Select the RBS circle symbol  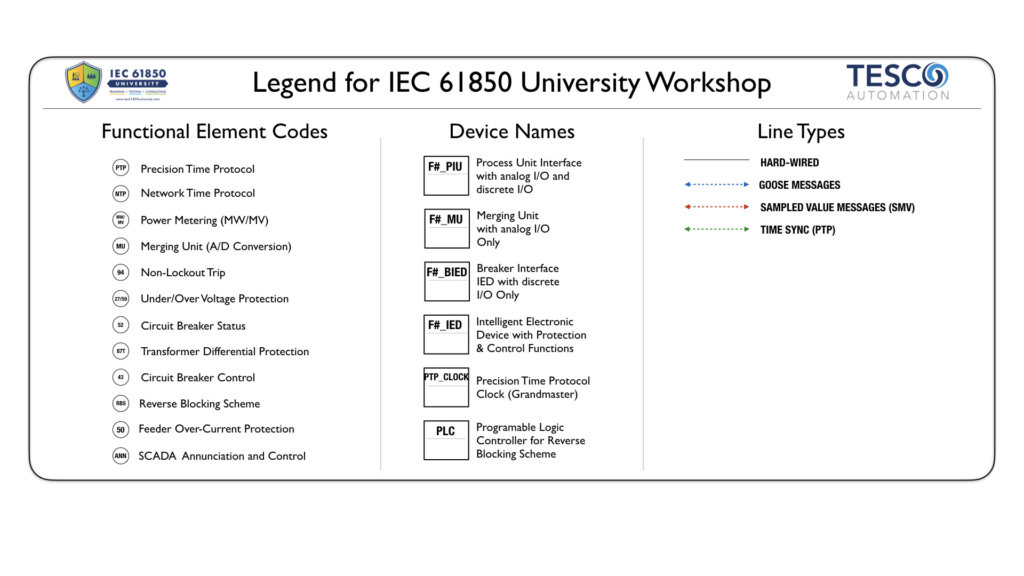(x=121, y=403)
